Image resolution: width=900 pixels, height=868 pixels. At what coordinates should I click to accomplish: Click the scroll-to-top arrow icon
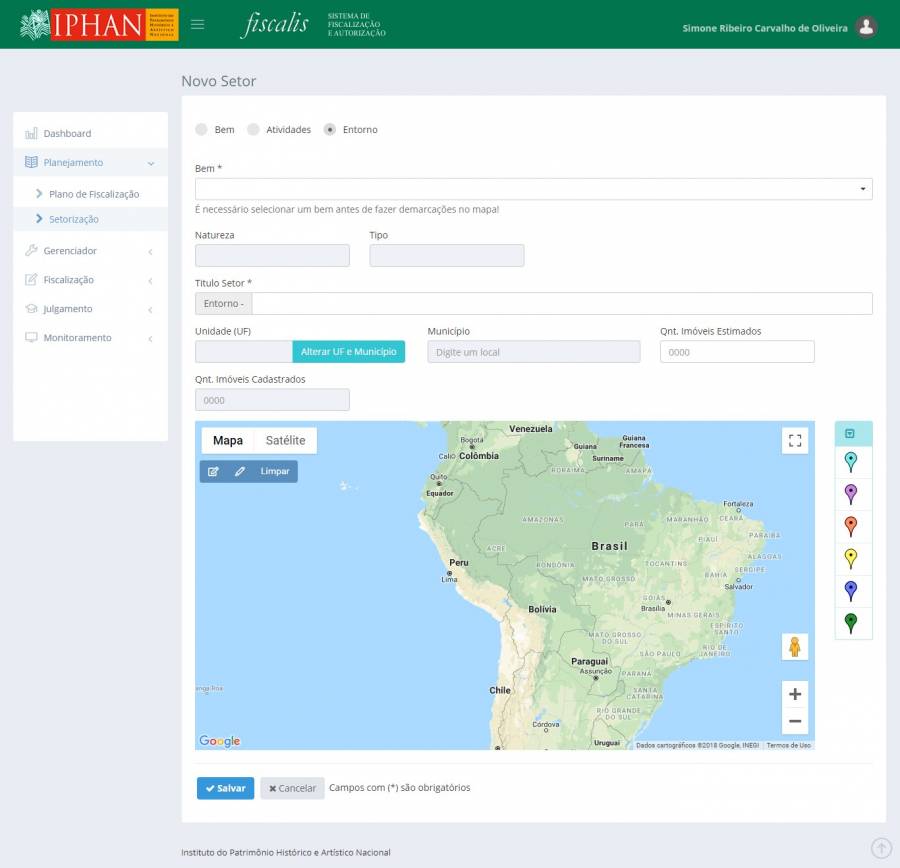point(881,848)
